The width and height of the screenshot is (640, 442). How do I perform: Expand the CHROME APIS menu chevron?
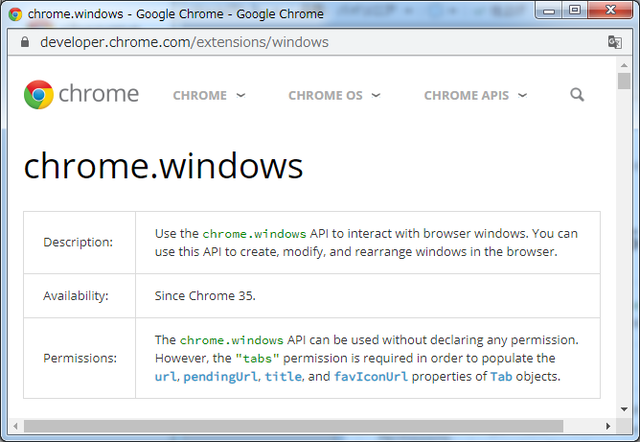pos(522,96)
